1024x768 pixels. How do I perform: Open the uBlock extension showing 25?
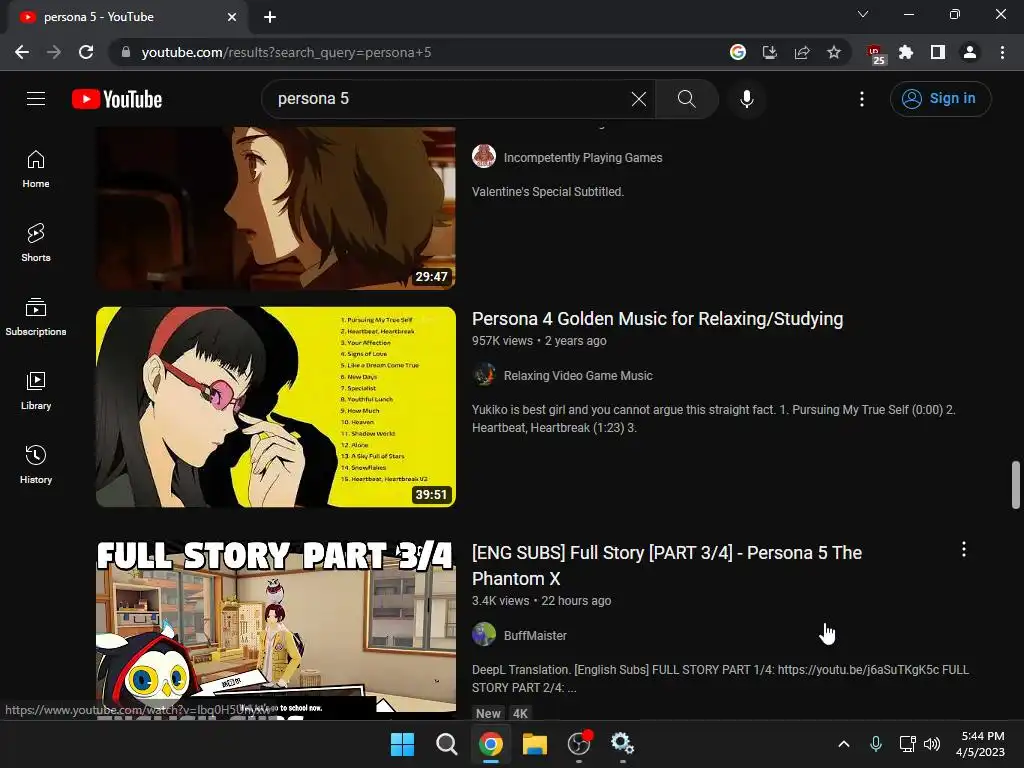click(875, 54)
